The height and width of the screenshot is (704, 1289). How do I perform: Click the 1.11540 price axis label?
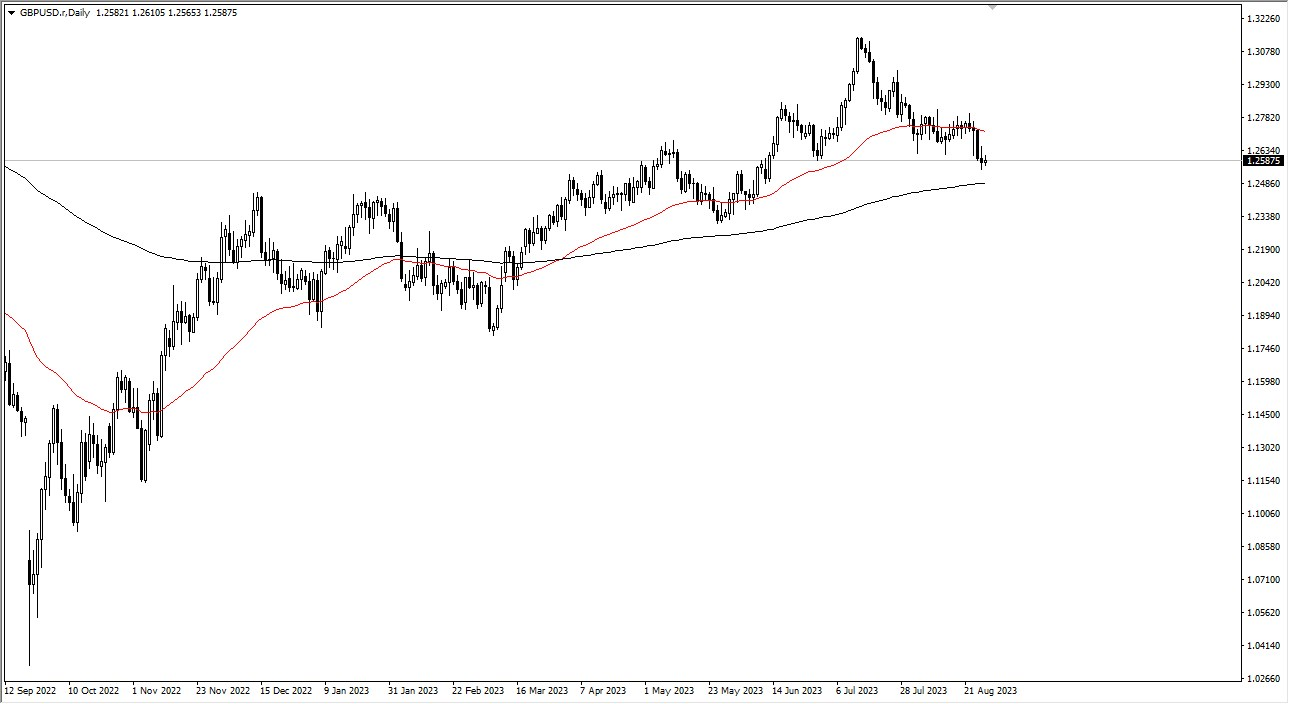[x=1263, y=481]
